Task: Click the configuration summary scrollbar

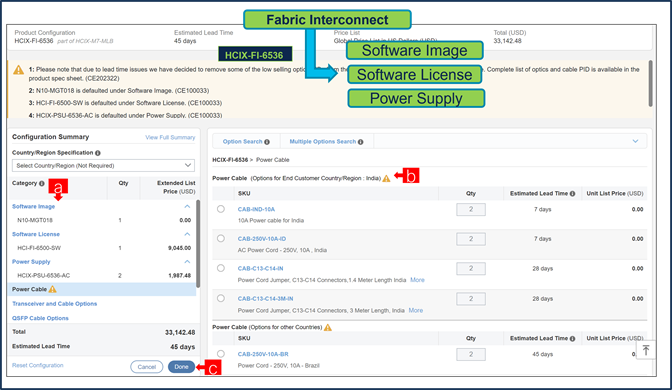Action: click(x=198, y=243)
